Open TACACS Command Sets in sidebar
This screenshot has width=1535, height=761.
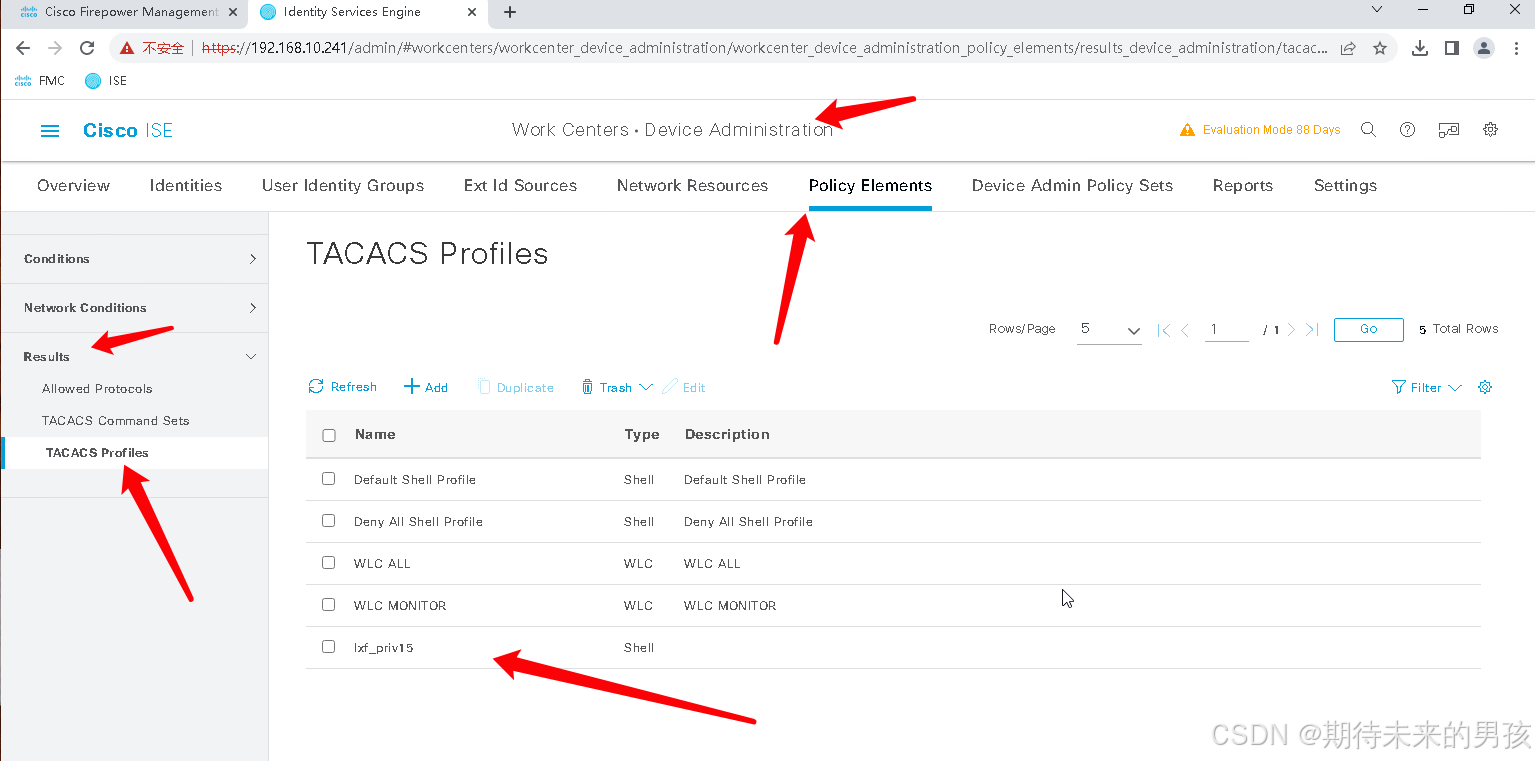coord(115,421)
